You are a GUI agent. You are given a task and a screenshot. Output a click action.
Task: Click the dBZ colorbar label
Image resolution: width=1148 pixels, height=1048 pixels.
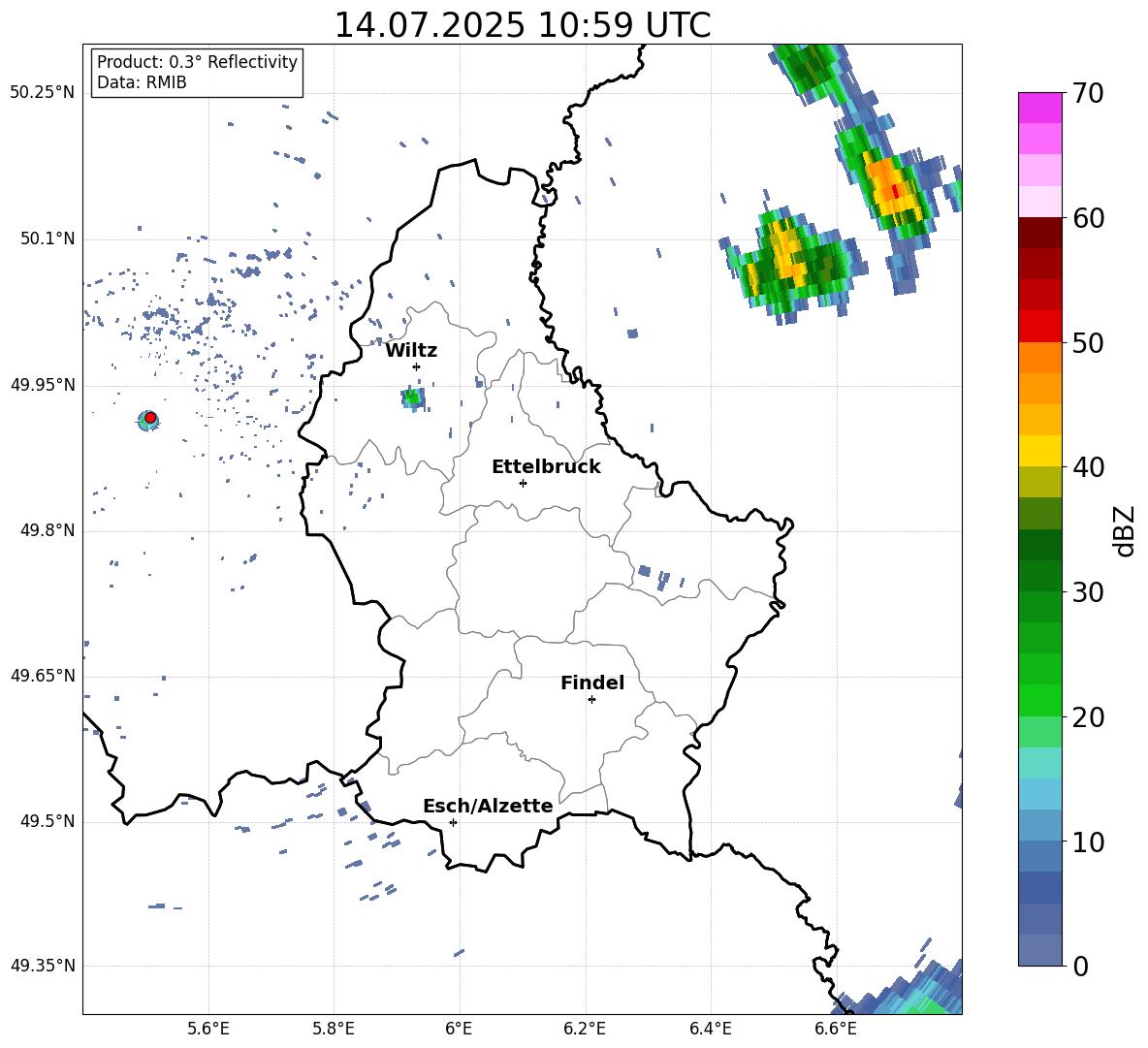click(x=1126, y=530)
